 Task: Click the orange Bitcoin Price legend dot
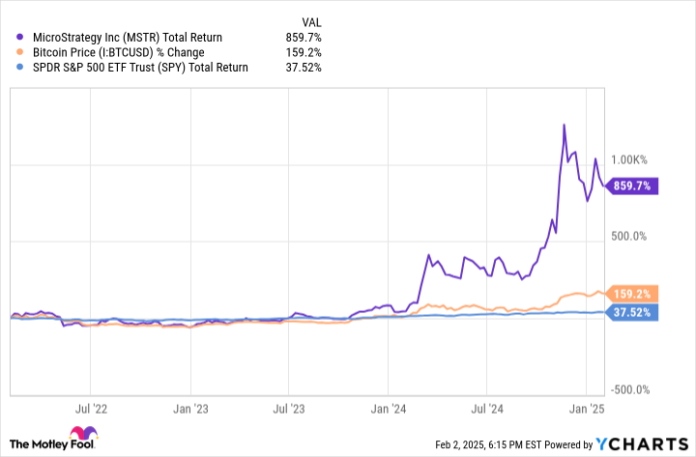click(x=20, y=52)
